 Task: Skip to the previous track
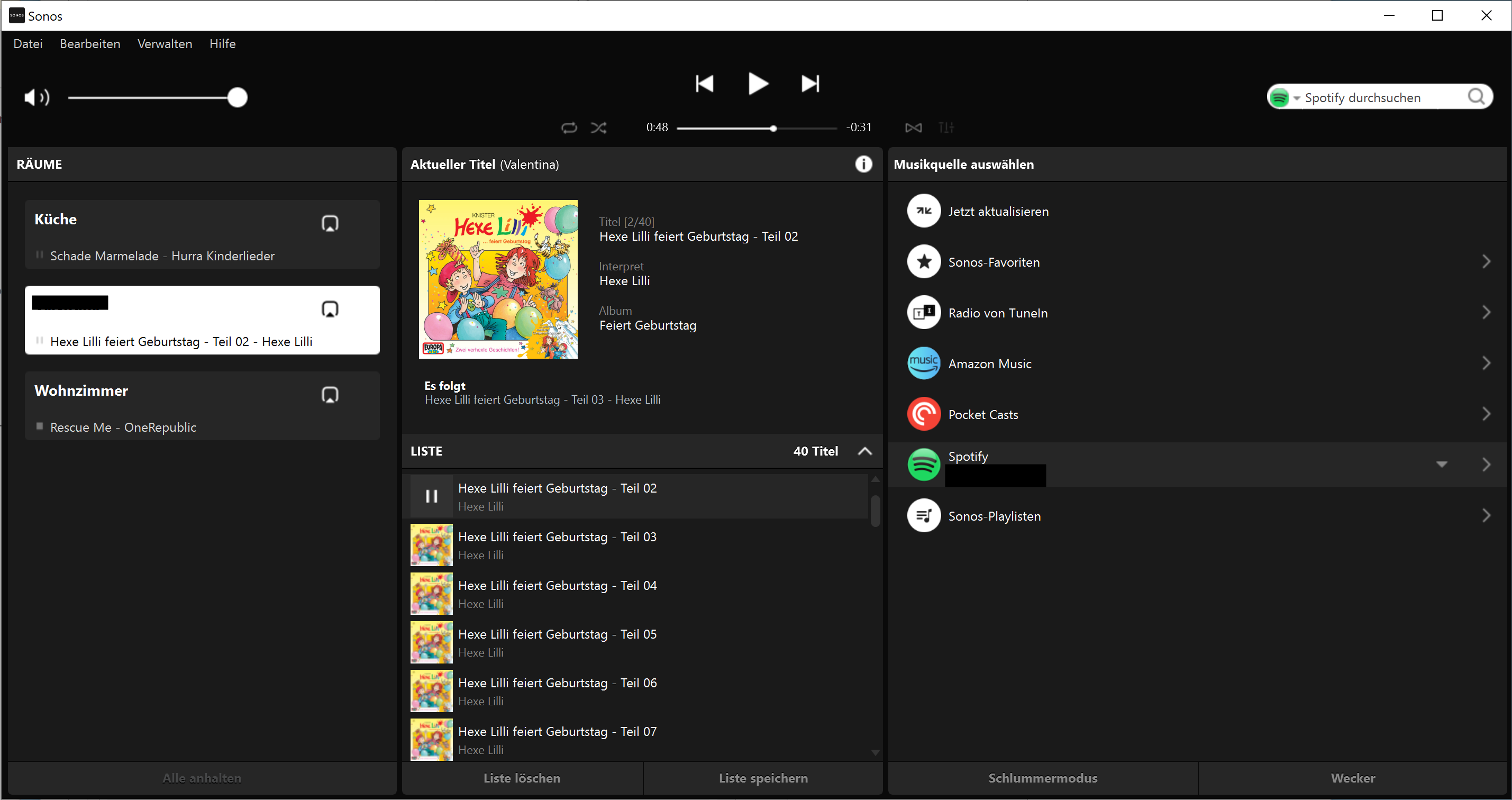click(x=704, y=84)
